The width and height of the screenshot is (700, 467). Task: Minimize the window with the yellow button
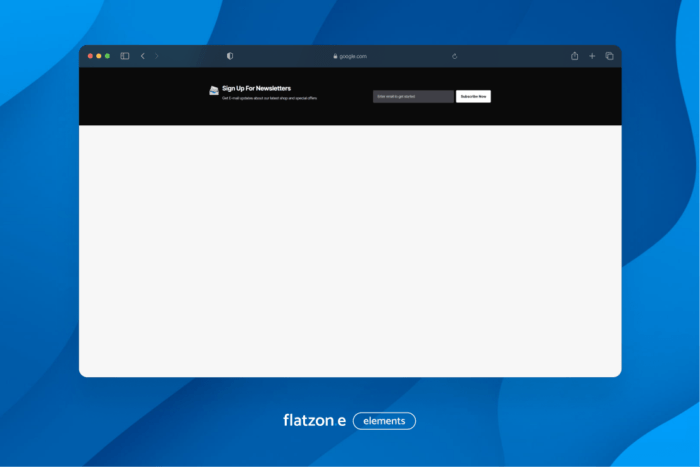99,56
